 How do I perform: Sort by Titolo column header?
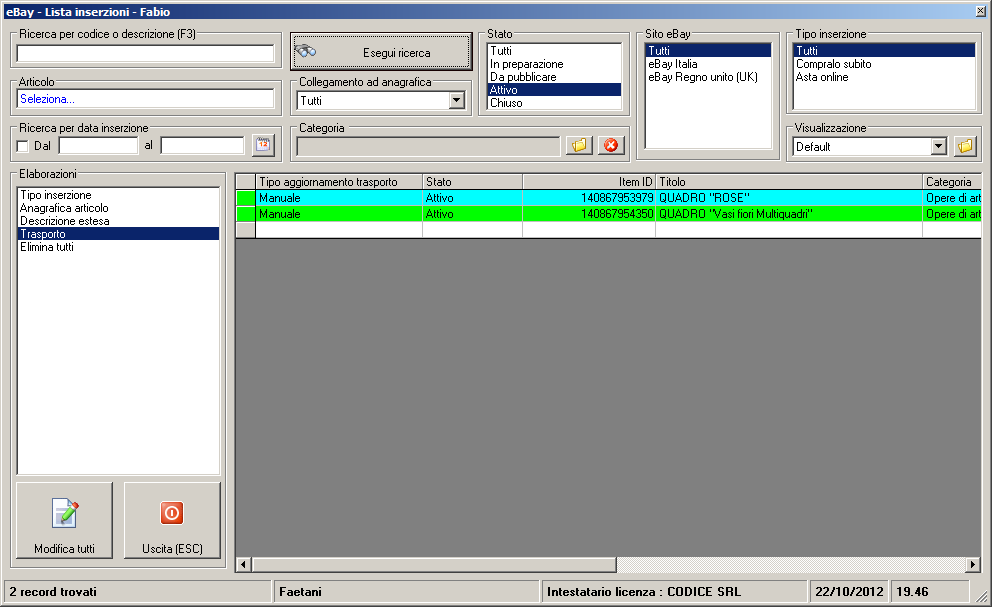pos(789,182)
